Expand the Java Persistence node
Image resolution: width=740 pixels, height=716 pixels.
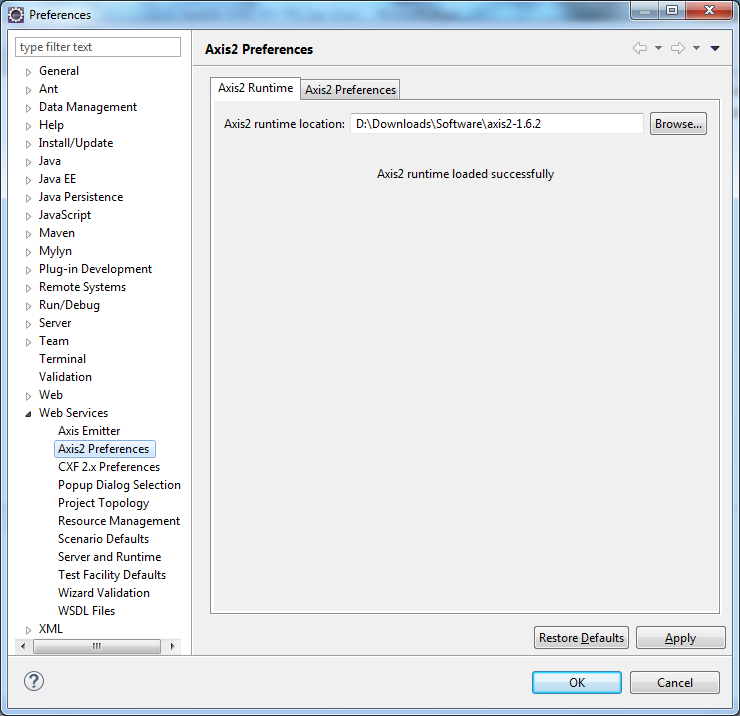(x=28, y=198)
